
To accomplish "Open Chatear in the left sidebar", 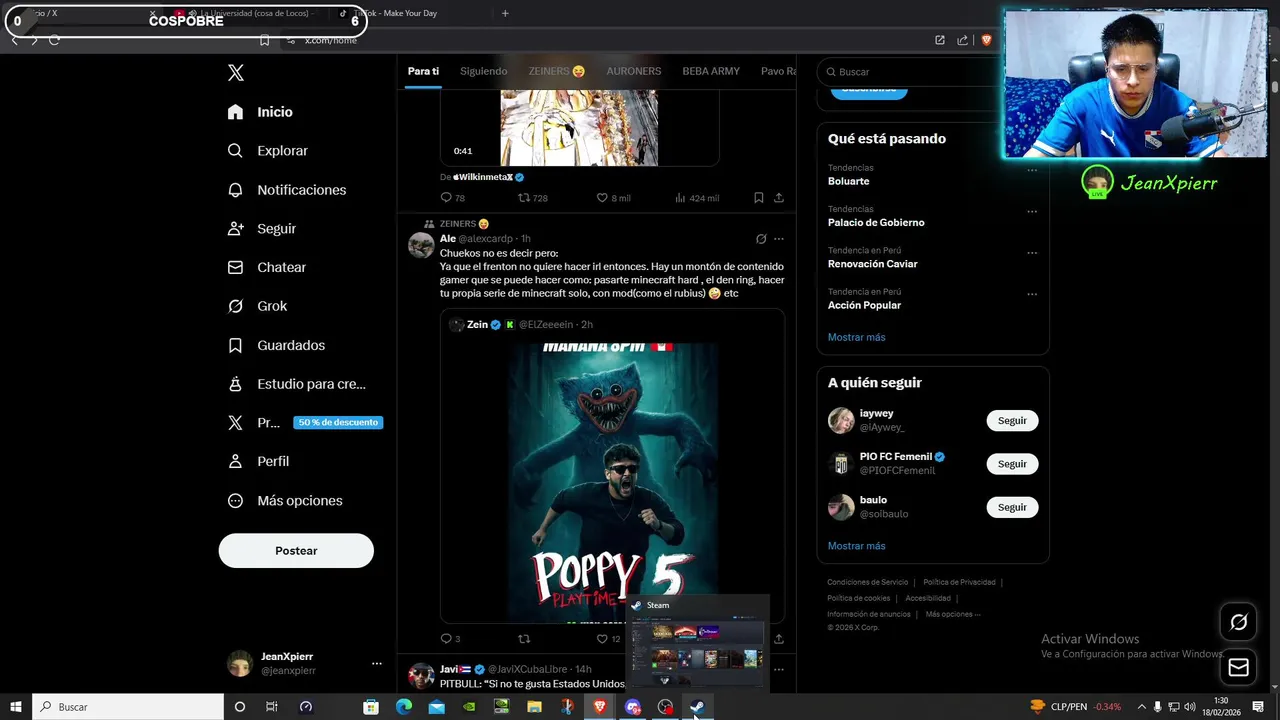I will [267, 268].
